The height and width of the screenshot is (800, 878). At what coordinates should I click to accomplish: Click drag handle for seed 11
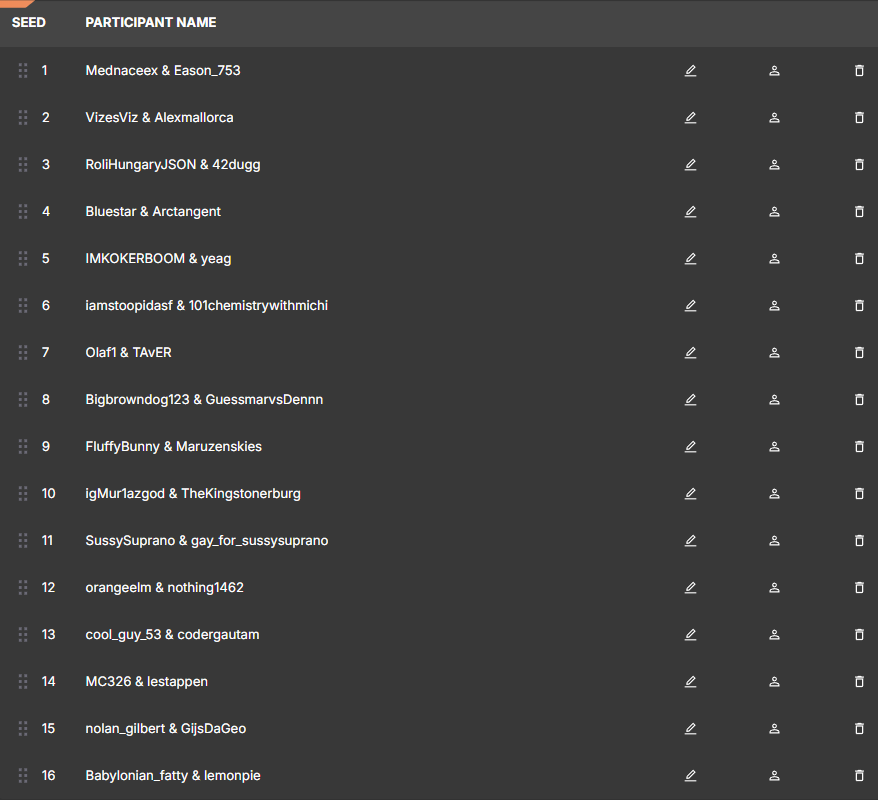point(23,541)
